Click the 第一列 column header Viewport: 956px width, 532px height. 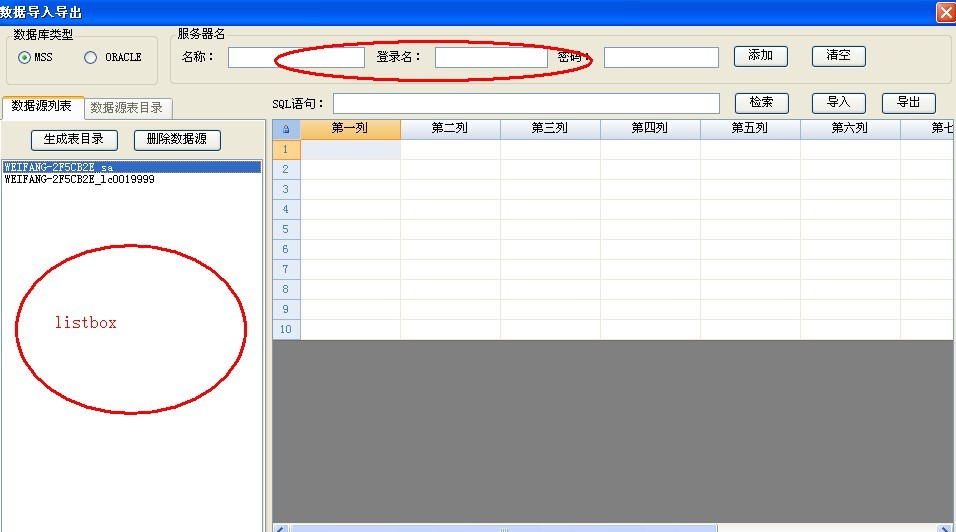point(350,129)
